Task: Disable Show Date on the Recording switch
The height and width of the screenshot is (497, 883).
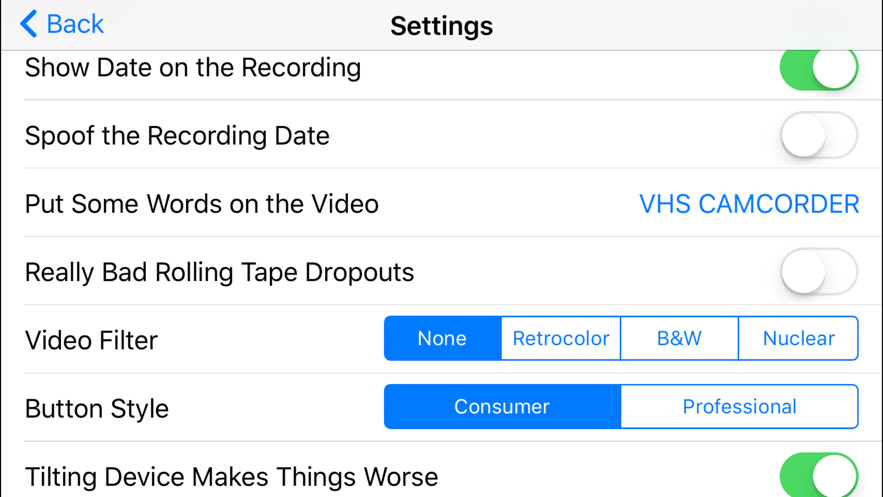Action: click(x=818, y=68)
